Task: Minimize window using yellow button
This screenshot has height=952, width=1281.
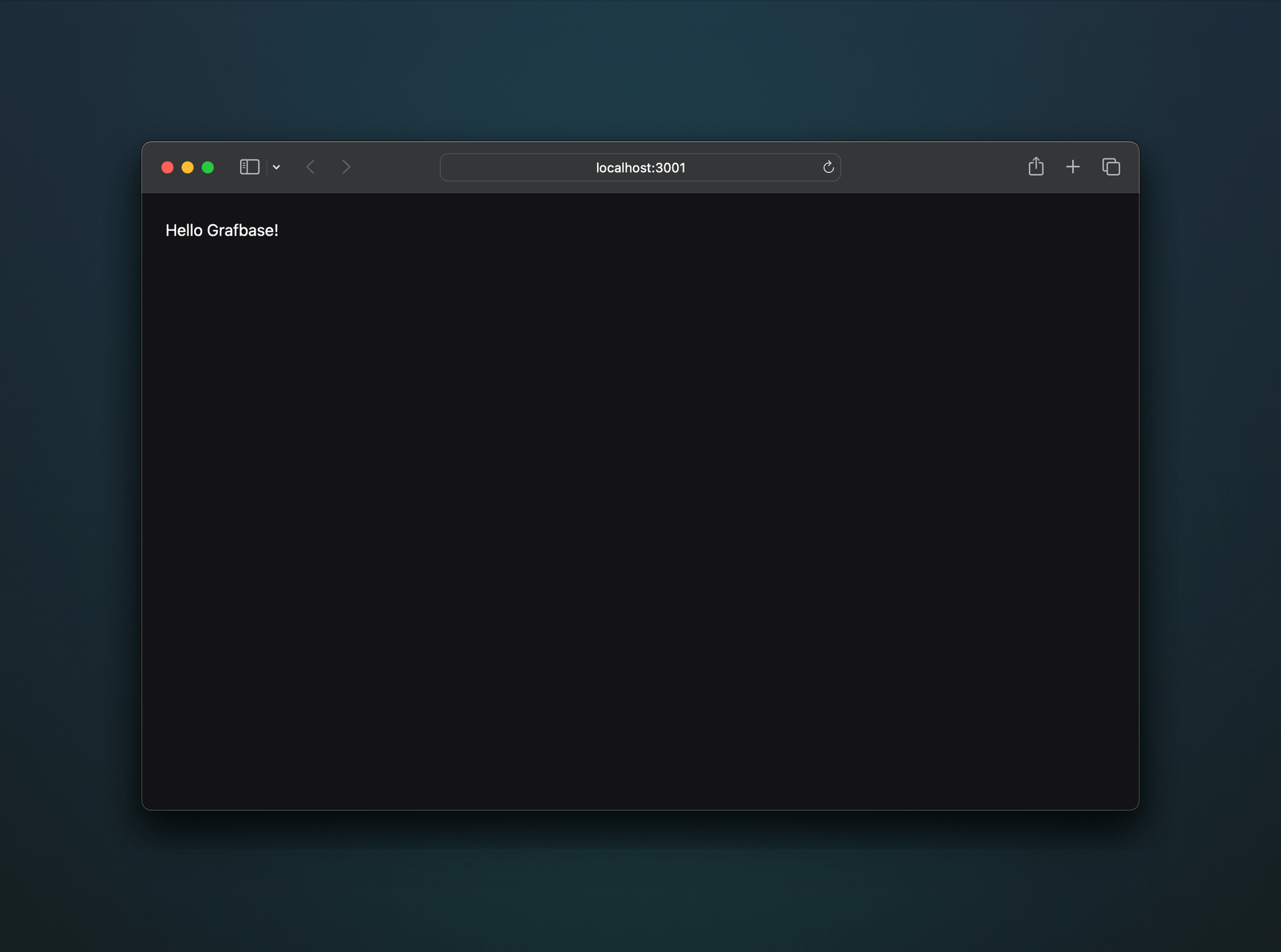Action: click(x=187, y=167)
